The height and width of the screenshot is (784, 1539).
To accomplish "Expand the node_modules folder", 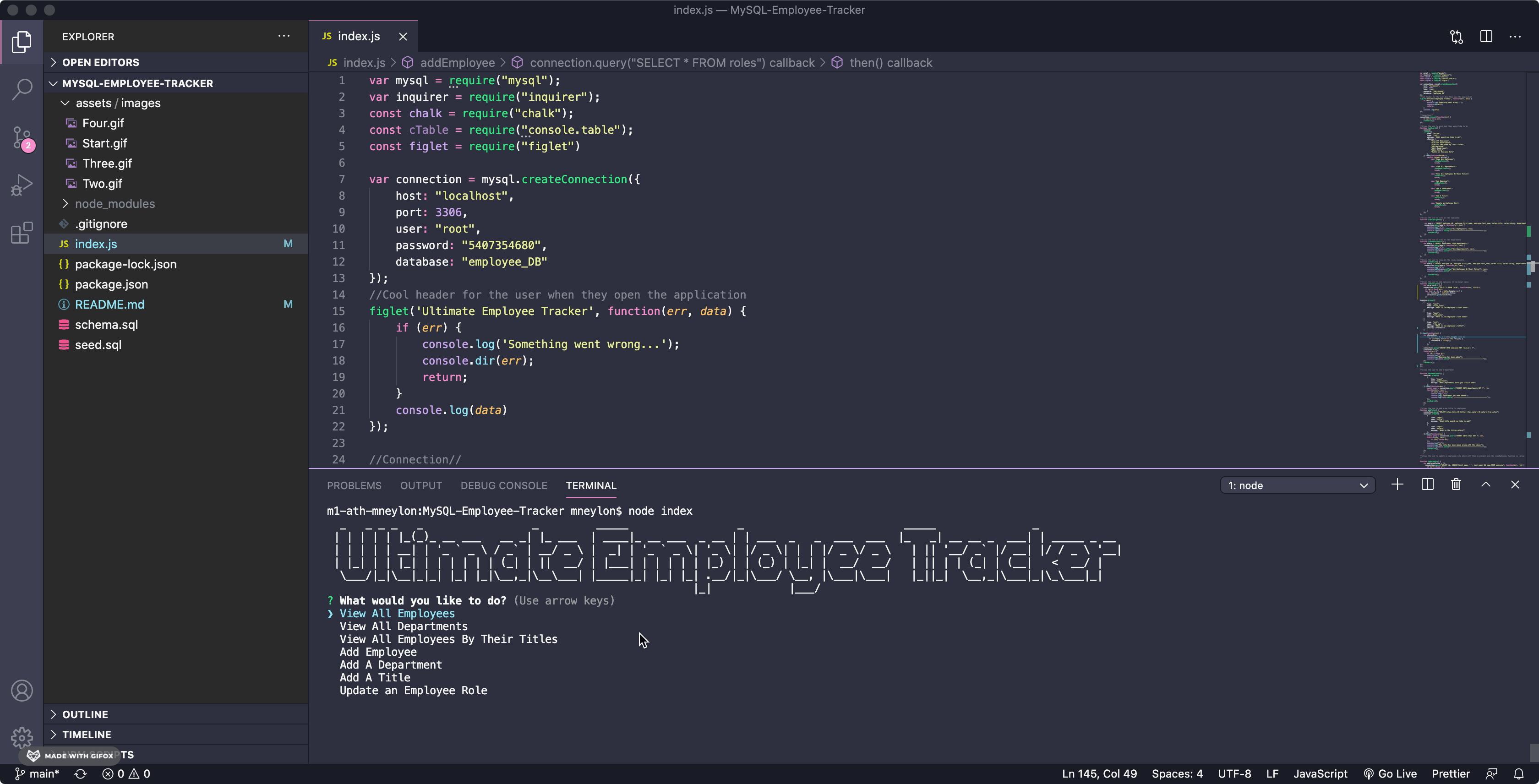I will click(115, 204).
